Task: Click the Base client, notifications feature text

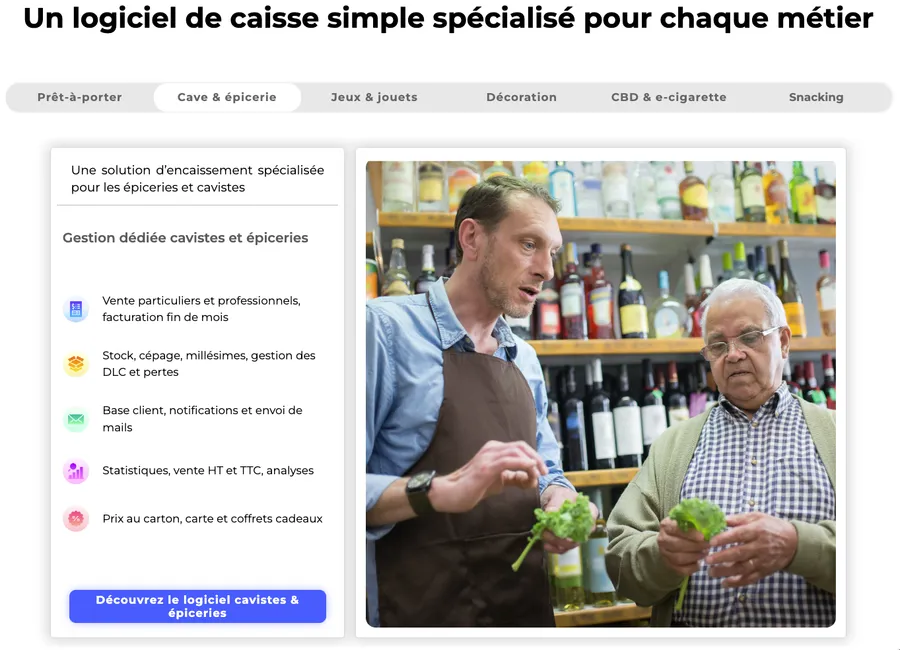Action: point(202,419)
